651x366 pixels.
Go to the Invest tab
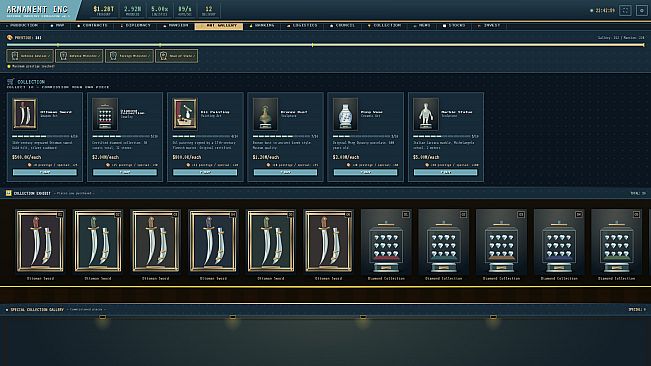pyautogui.click(x=489, y=26)
